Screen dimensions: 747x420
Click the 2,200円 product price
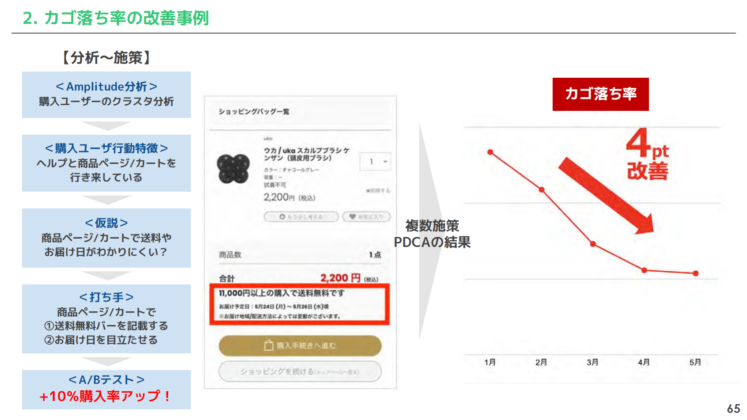[289, 197]
